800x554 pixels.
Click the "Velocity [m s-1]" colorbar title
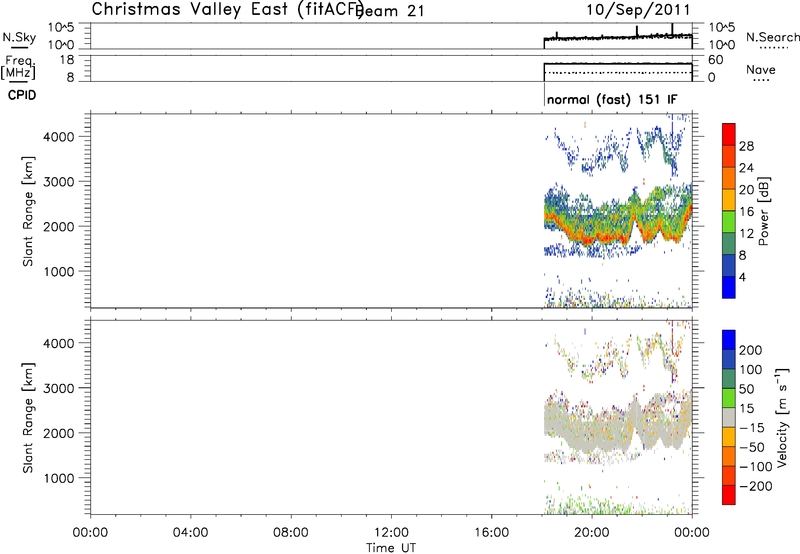782,417
